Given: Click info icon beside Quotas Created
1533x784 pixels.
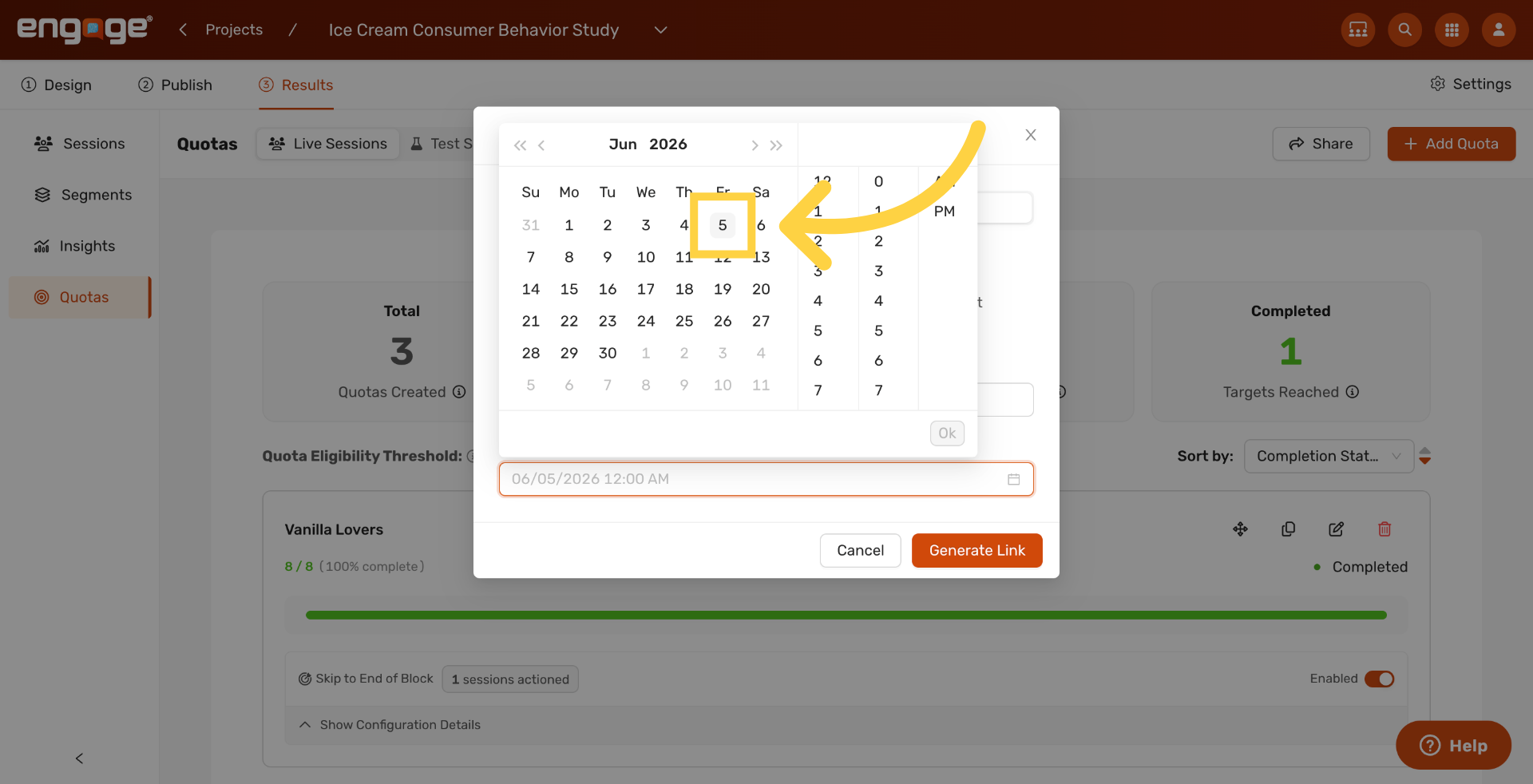Looking at the screenshot, I should pos(459,392).
